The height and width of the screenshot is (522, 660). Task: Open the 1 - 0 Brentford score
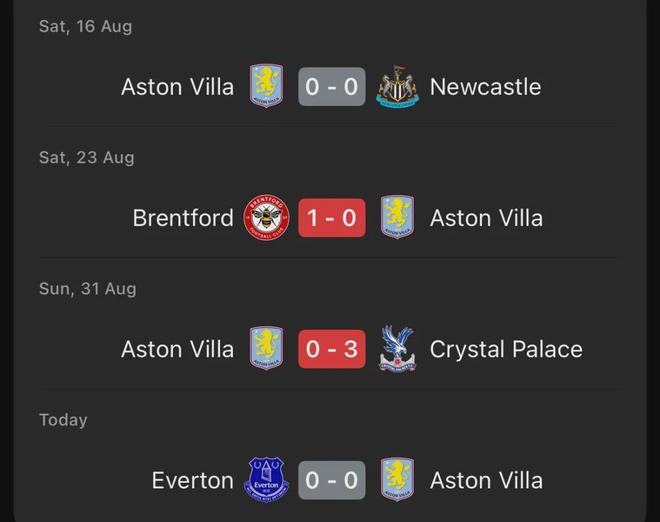point(331,218)
